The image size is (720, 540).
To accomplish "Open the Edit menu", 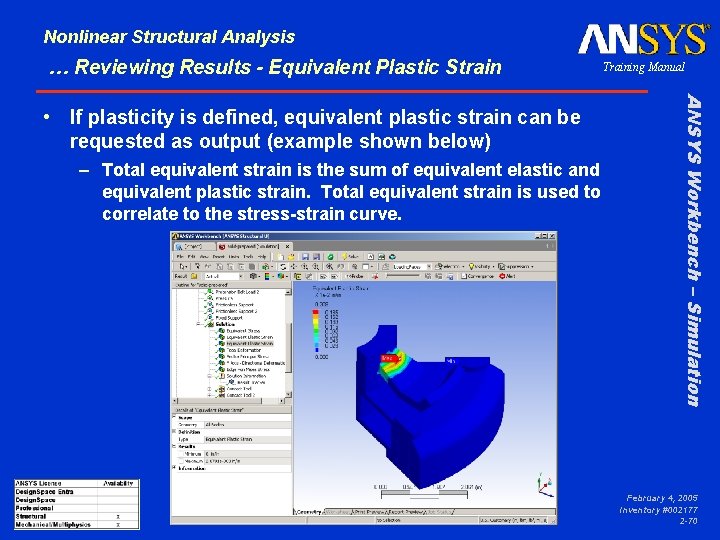I will [x=191, y=257].
